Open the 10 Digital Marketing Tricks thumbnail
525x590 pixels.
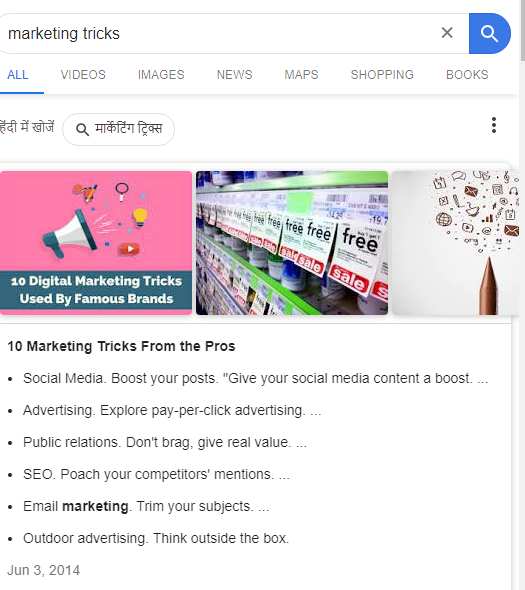click(x=96, y=243)
